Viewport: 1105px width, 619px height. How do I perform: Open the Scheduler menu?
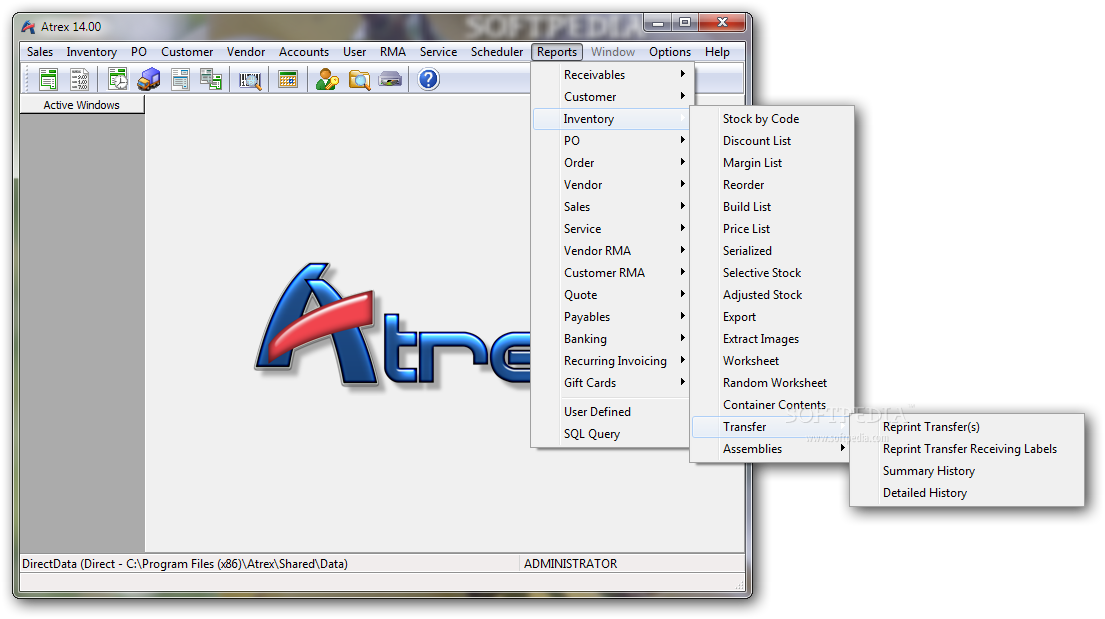497,52
